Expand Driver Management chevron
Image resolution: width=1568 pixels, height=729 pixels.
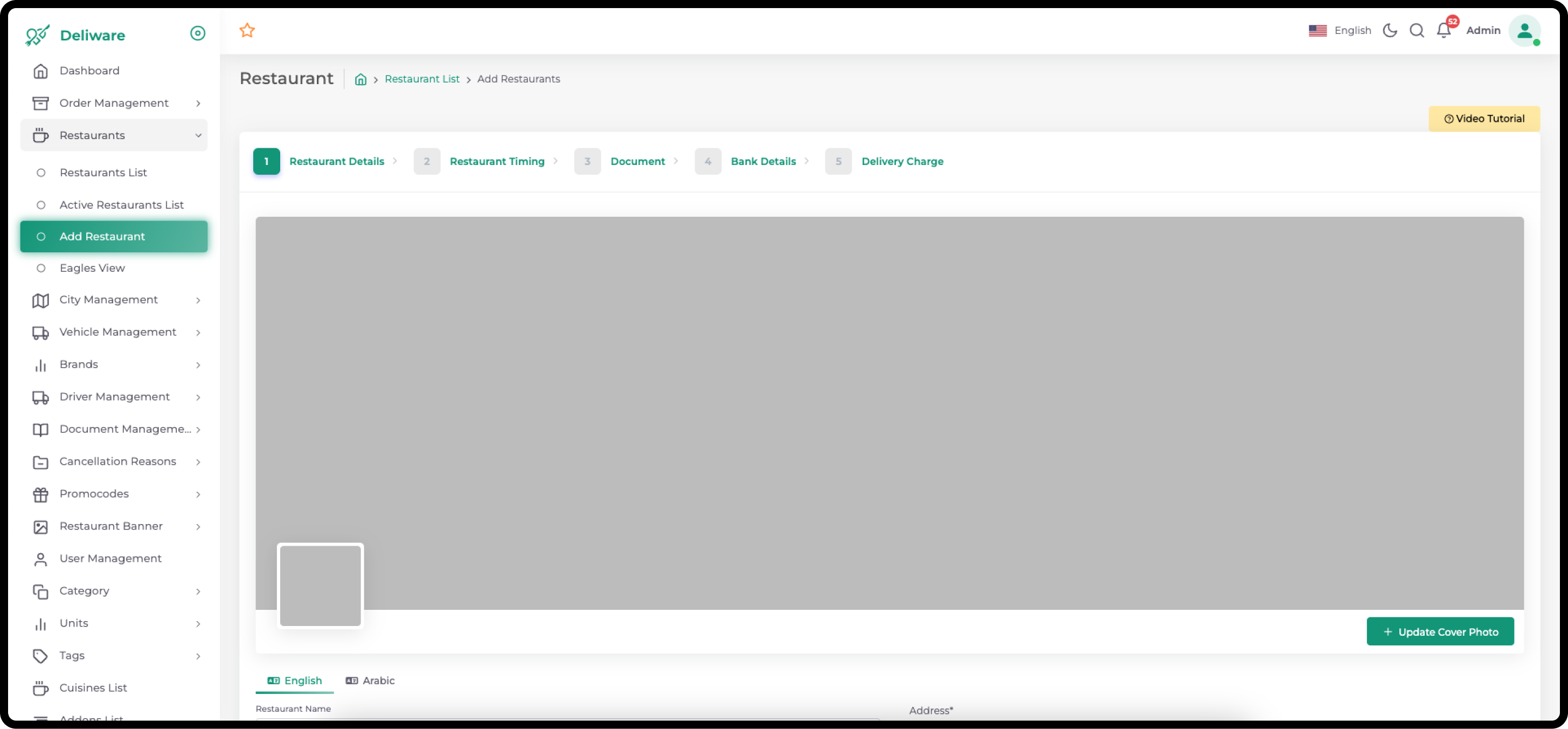click(x=198, y=397)
